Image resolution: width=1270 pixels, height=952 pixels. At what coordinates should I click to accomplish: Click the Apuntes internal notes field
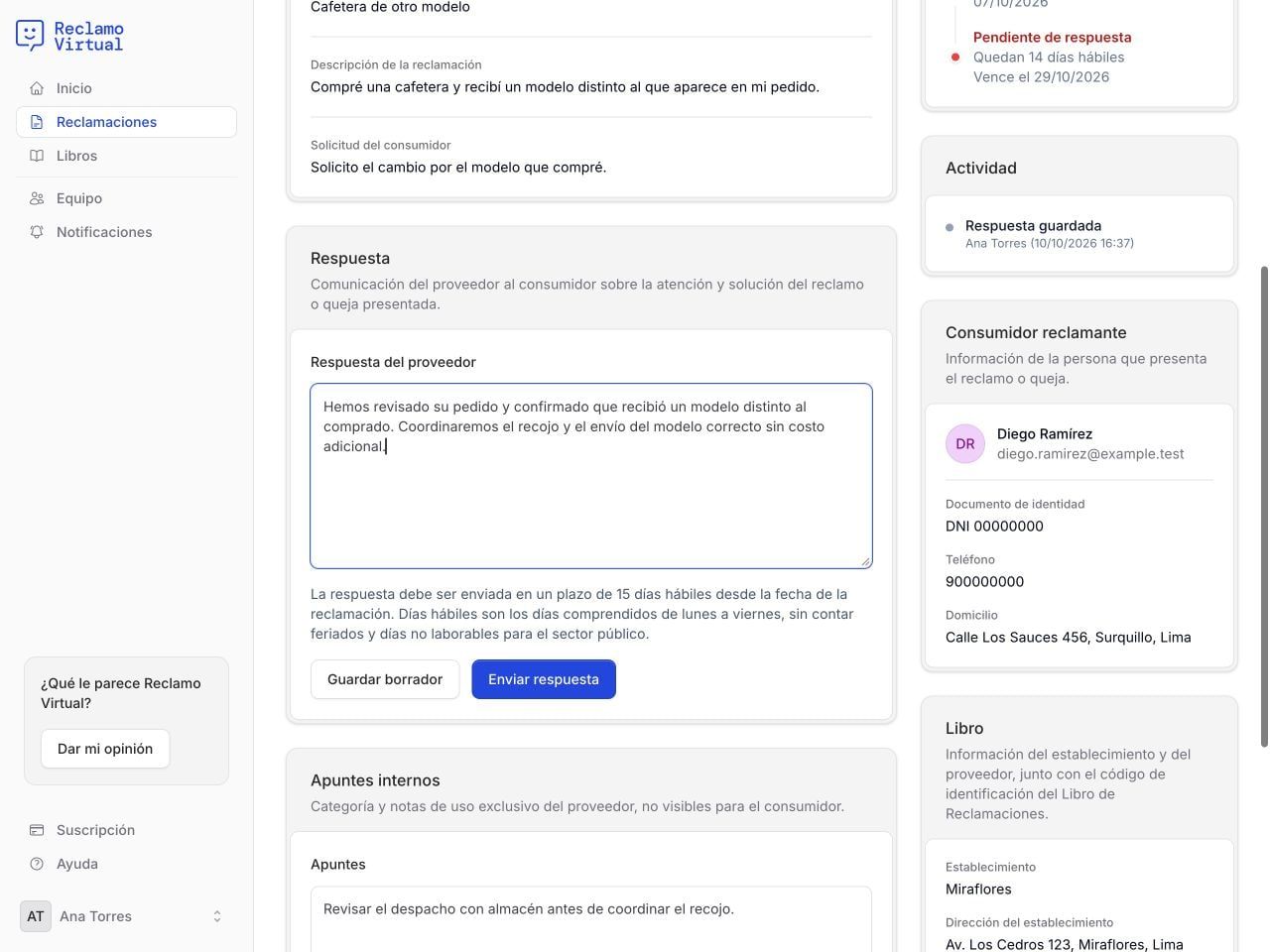tap(591, 919)
